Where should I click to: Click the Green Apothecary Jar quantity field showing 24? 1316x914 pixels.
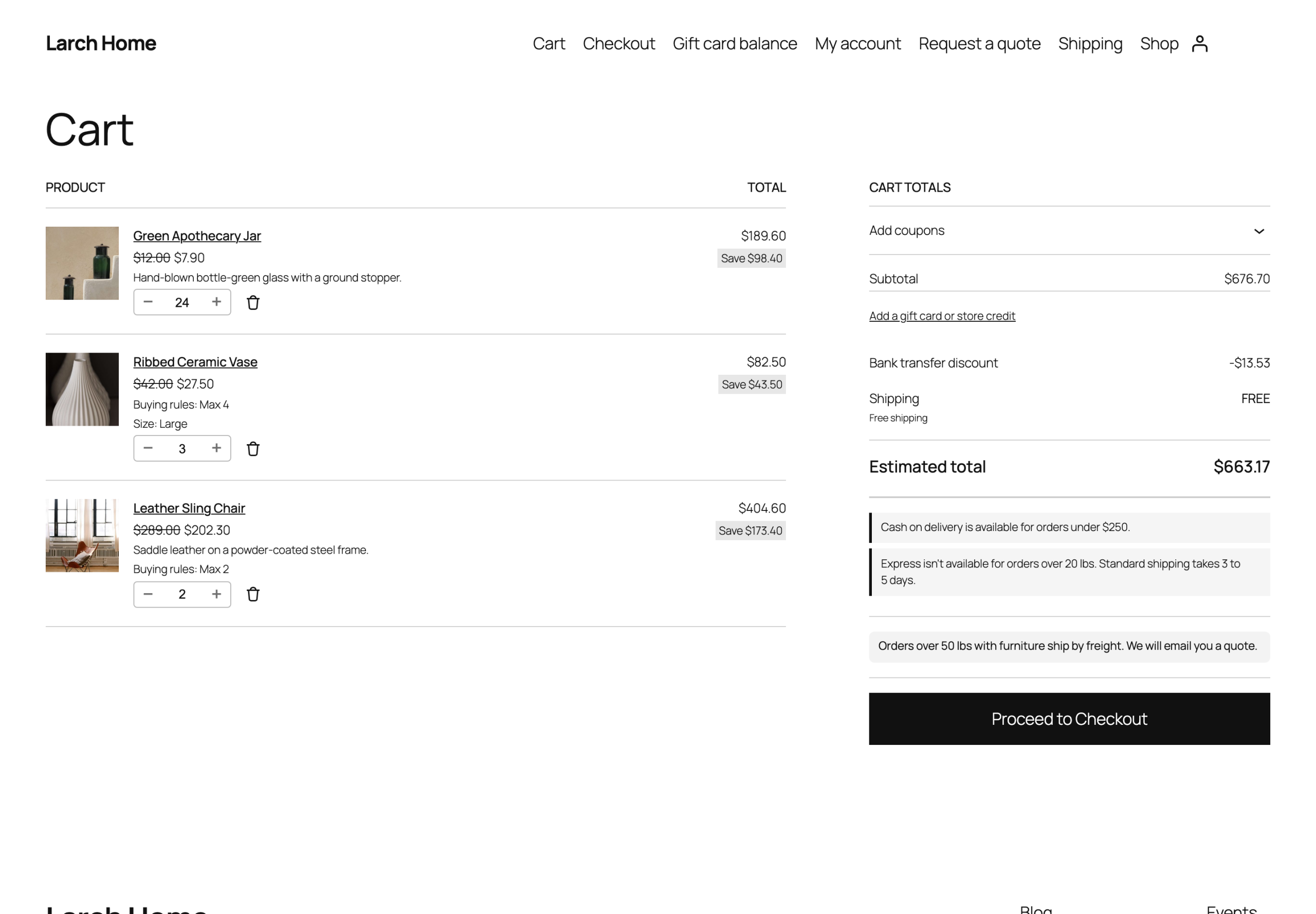[x=182, y=302]
